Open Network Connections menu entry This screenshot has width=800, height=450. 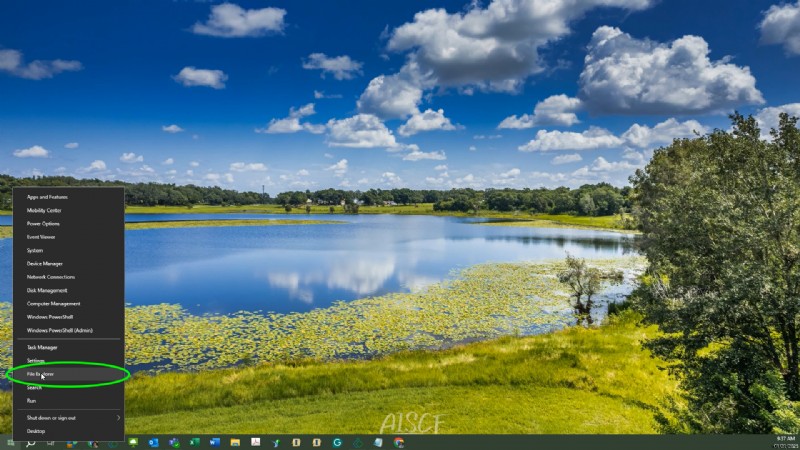(x=50, y=277)
